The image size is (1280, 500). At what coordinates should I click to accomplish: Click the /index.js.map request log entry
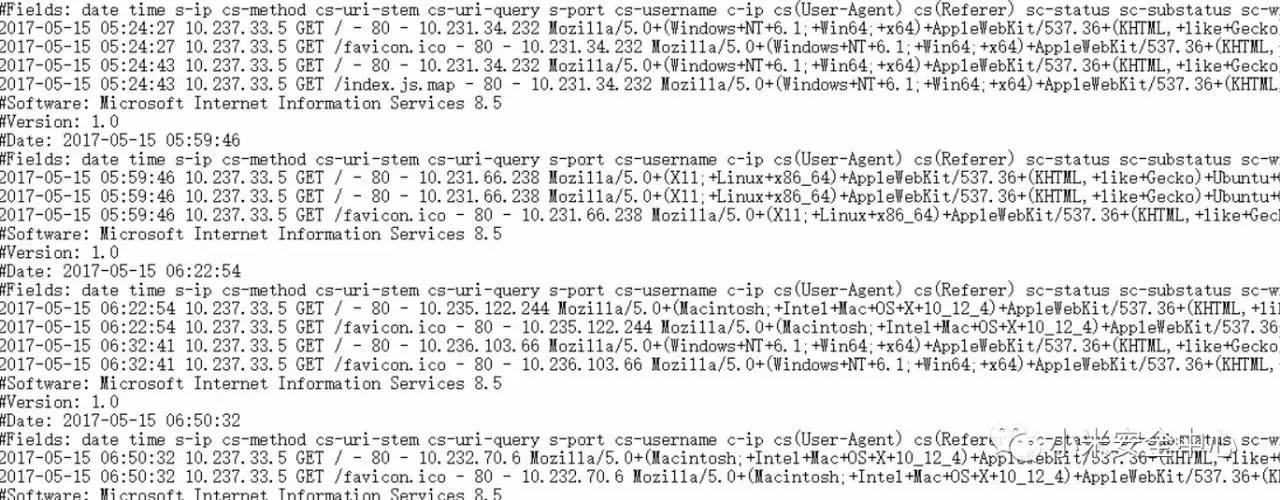(640, 84)
